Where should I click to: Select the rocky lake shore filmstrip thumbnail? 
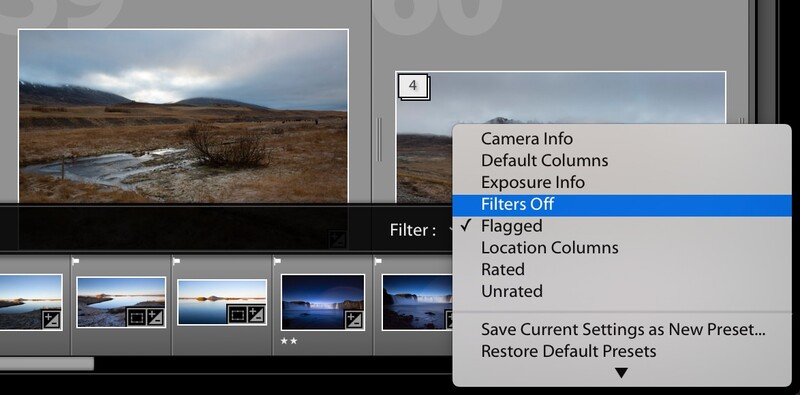coord(121,302)
